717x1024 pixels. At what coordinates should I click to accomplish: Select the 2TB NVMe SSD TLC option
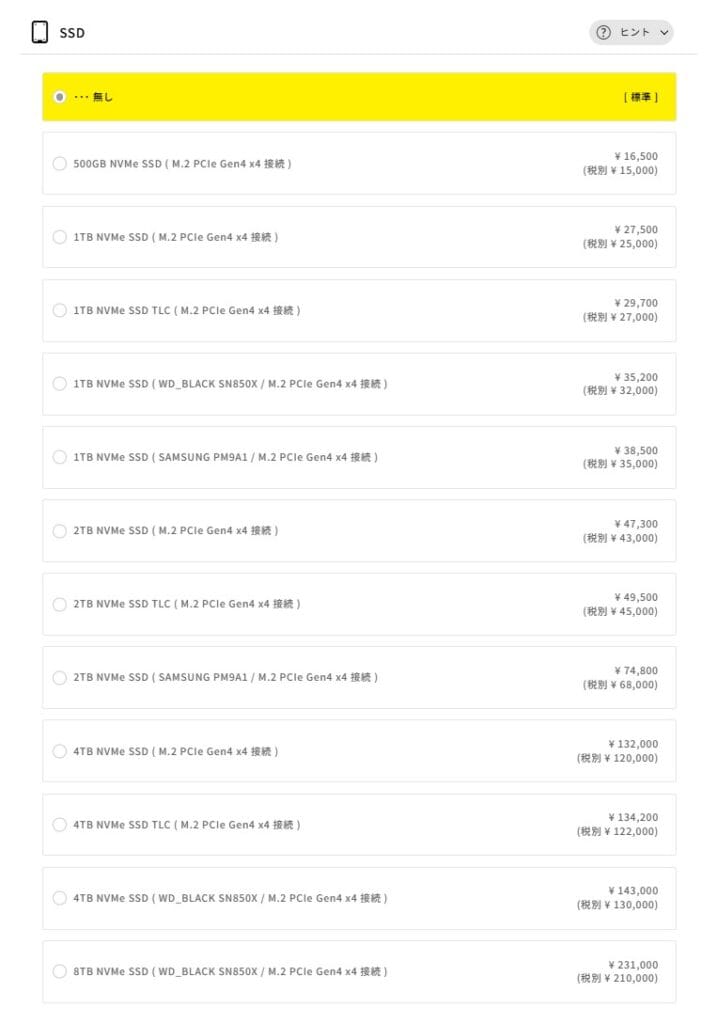coord(60,604)
